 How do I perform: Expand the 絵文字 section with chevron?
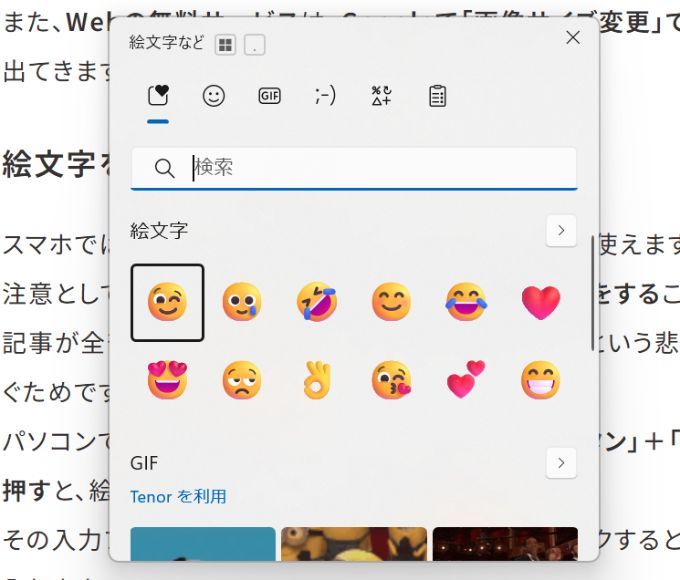(561, 230)
